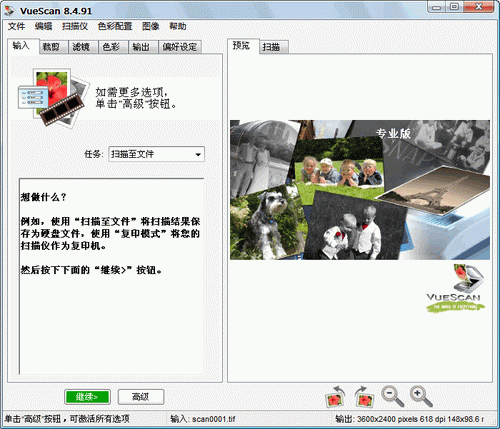This screenshot has width=500, height=429.
Task: Maximize the VueScan window
Action: tap(454, 7)
